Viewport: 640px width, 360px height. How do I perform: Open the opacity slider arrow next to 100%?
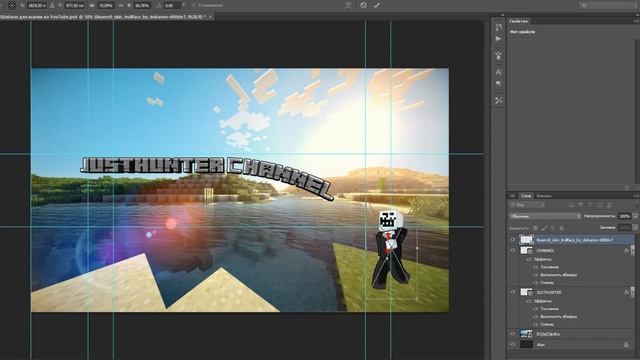click(635, 216)
